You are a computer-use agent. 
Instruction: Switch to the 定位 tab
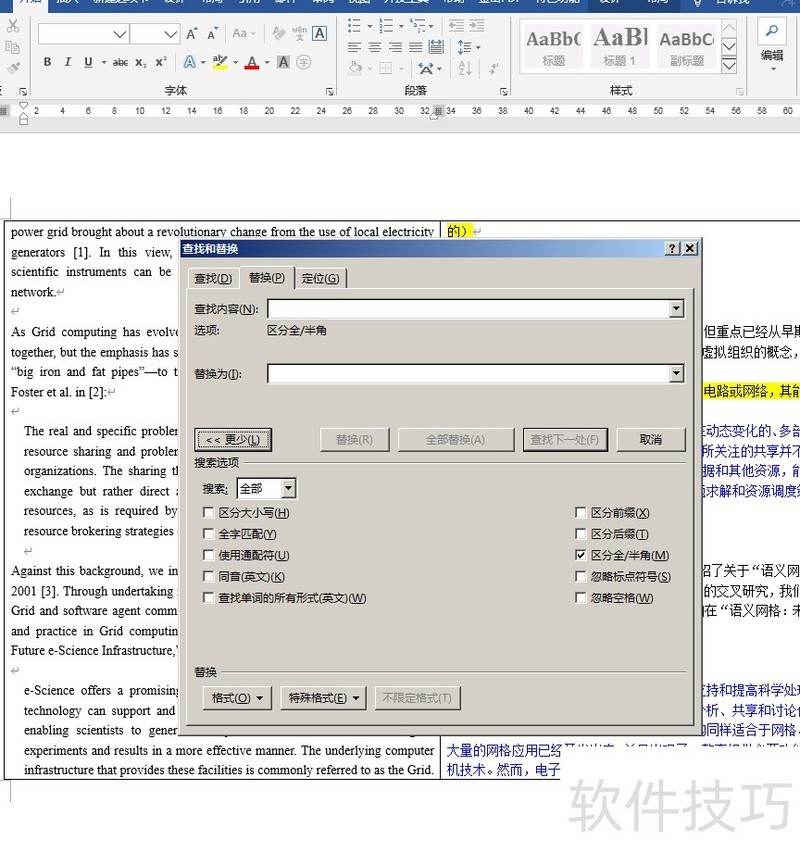320,278
